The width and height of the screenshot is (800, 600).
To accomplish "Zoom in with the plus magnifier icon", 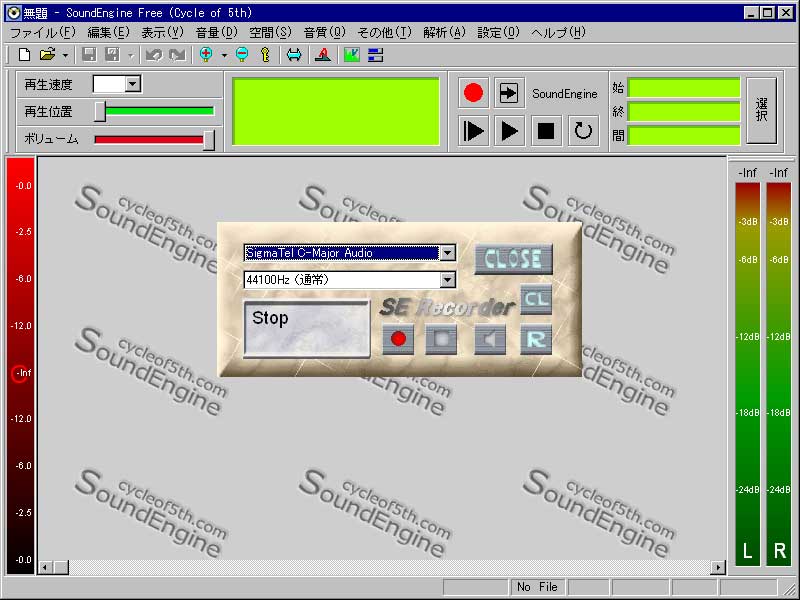I will (206, 55).
